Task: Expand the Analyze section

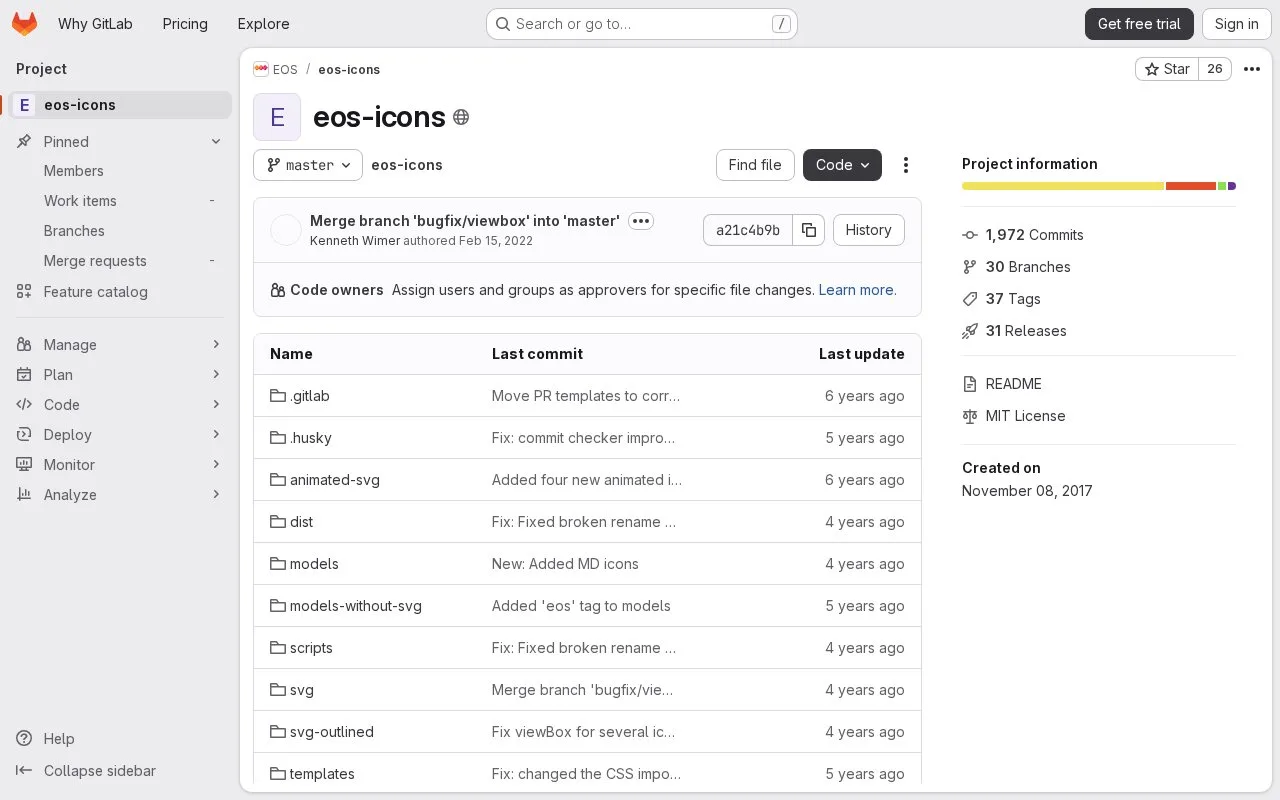Action: point(120,495)
